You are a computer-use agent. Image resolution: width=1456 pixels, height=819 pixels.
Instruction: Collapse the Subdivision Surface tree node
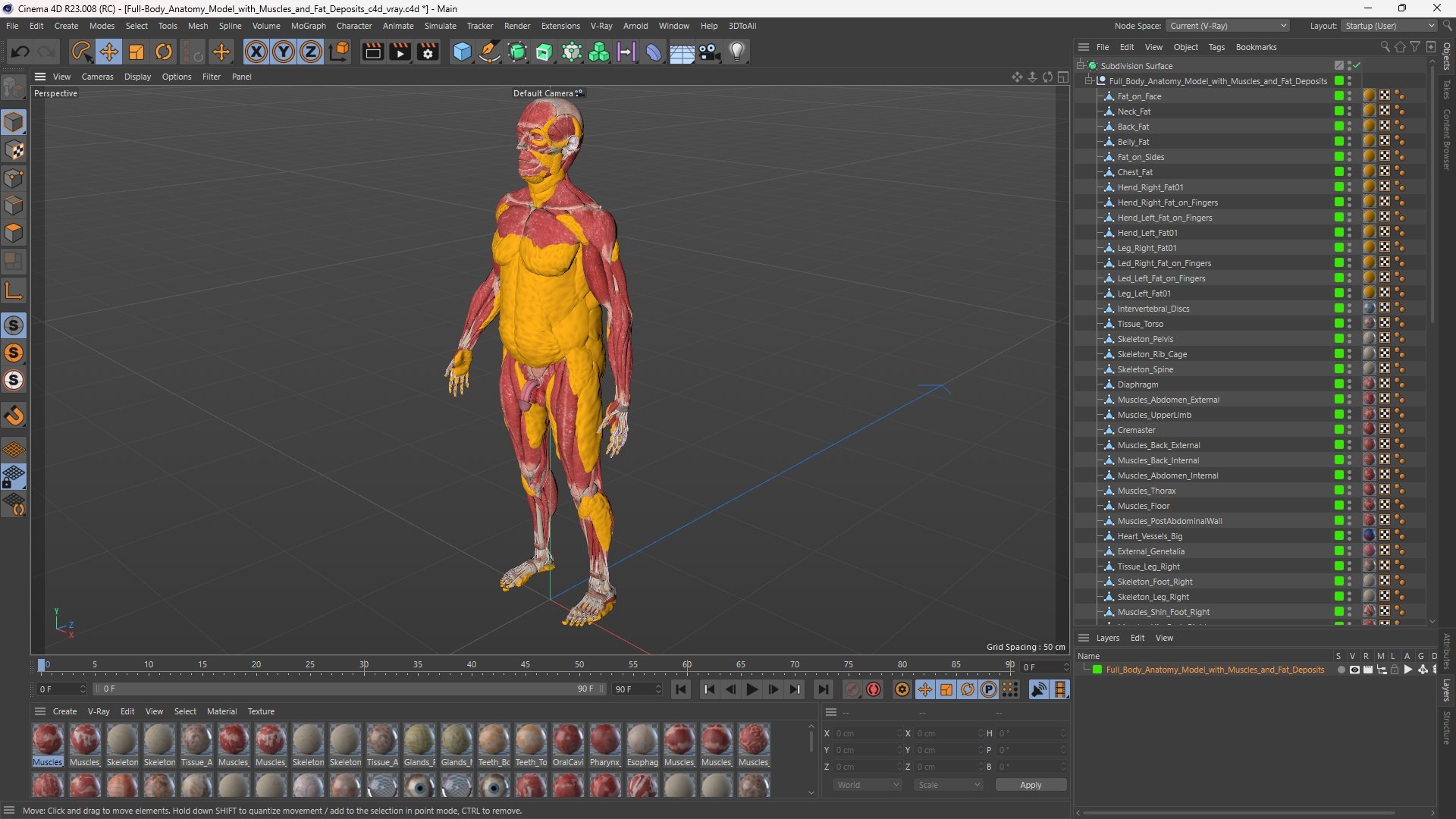tap(1080, 66)
